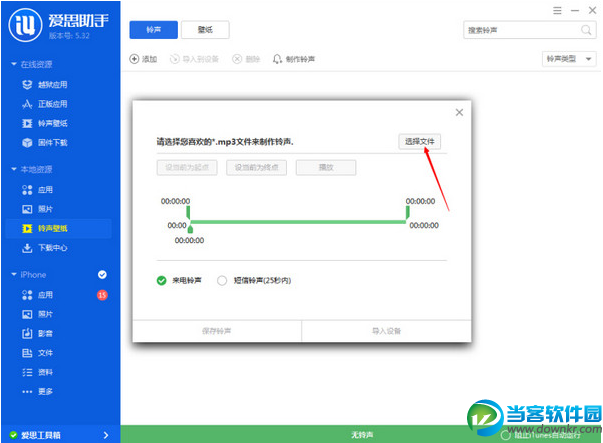
Task: Click the green start marker on timeline
Action: click(188, 213)
